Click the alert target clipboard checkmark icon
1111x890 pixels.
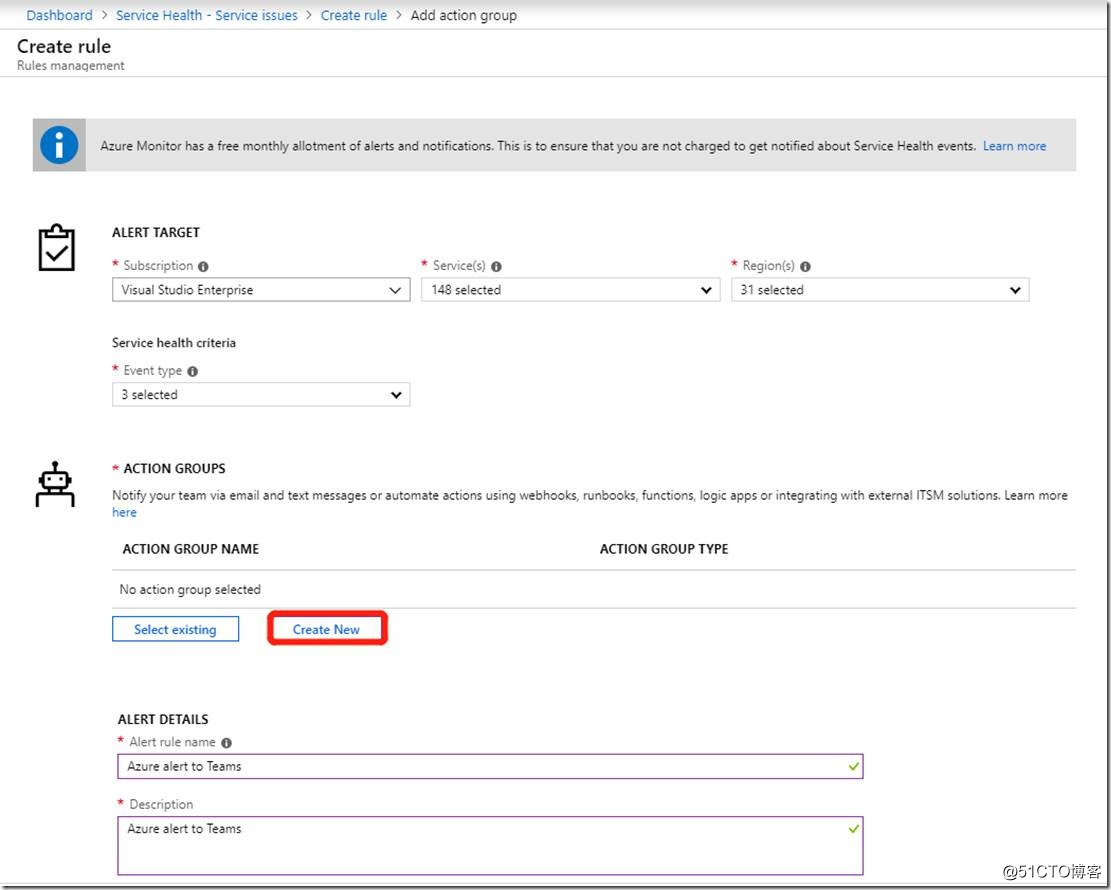57,247
